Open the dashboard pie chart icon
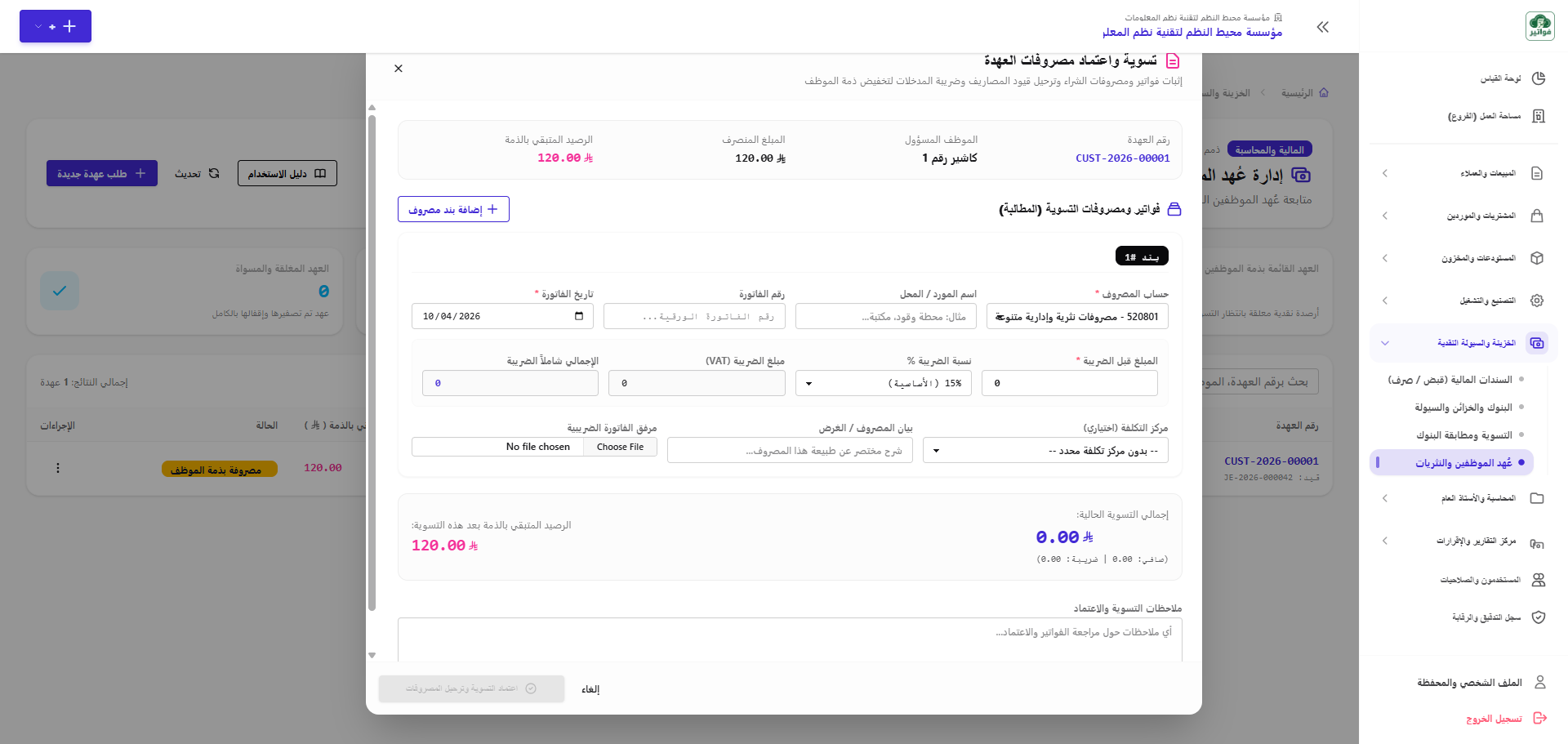Screen dimensions: 1568x744 click(x=1539, y=78)
